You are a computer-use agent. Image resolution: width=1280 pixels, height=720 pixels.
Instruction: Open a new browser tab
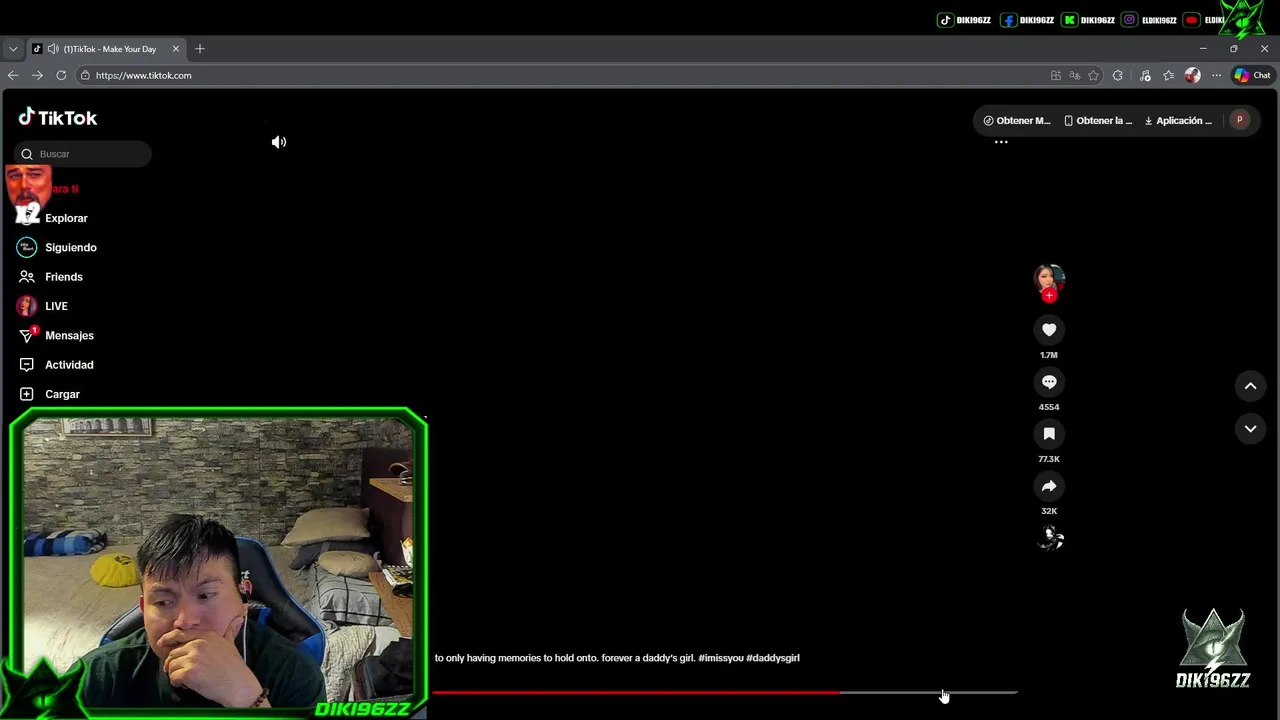coord(200,49)
